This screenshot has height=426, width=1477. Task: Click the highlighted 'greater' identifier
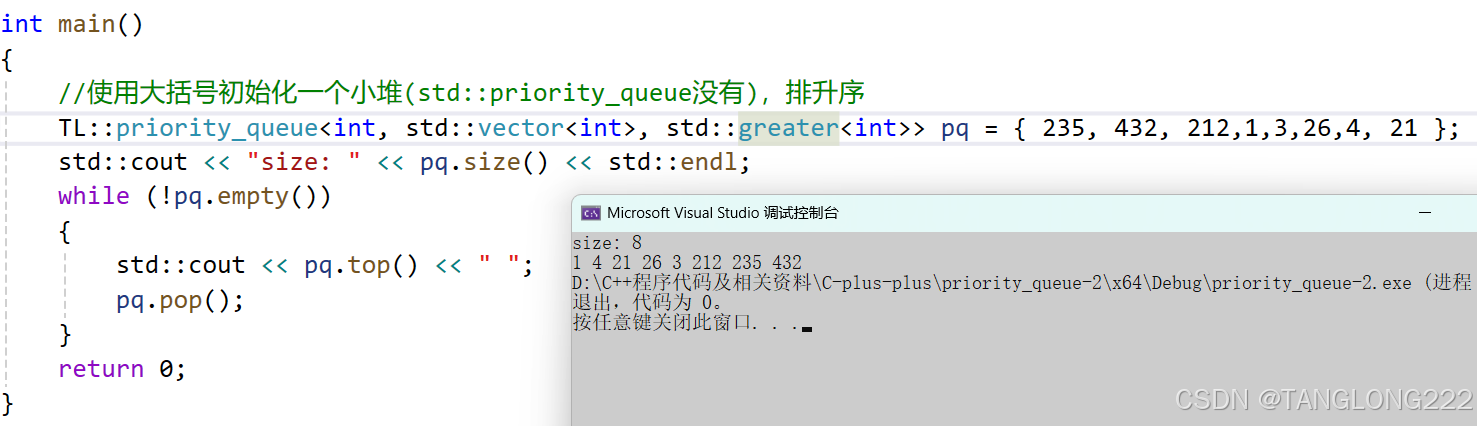[x=789, y=128]
